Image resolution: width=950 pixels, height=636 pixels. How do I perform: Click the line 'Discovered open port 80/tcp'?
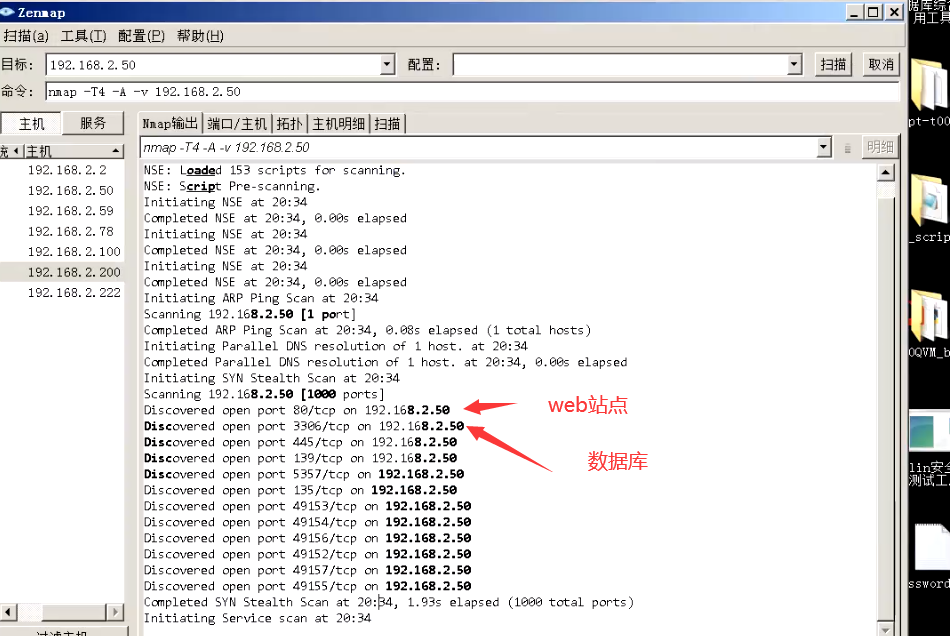(x=297, y=410)
